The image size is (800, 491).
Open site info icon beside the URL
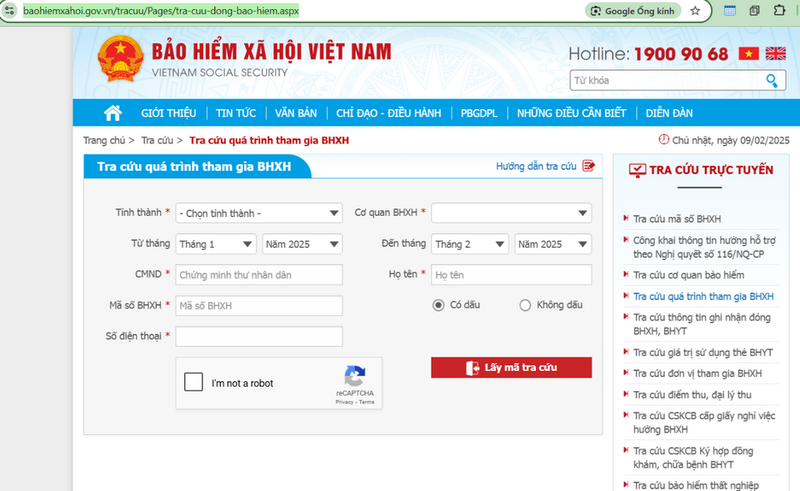(10, 10)
